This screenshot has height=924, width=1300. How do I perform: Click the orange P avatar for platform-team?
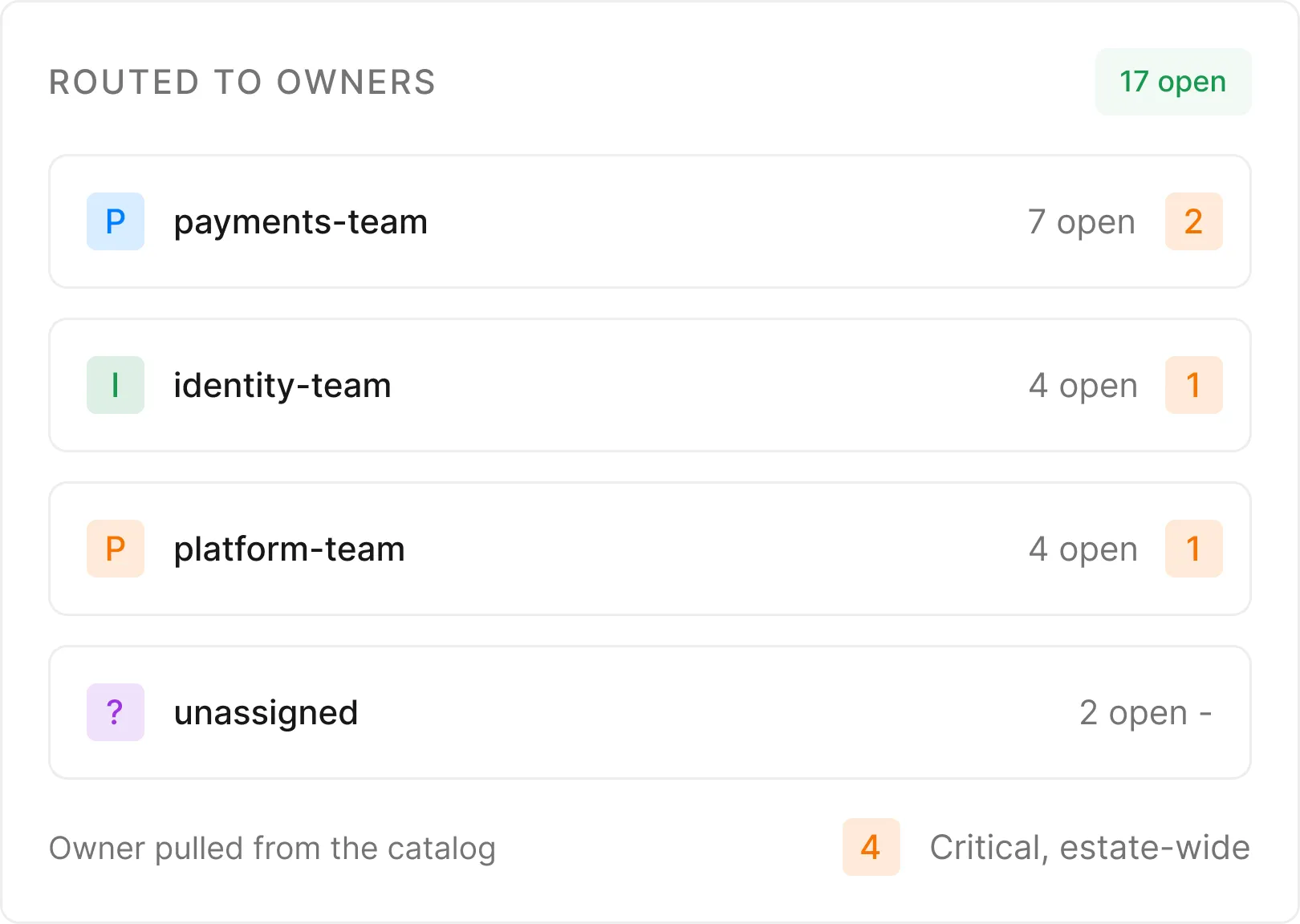[x=116, y=549]
